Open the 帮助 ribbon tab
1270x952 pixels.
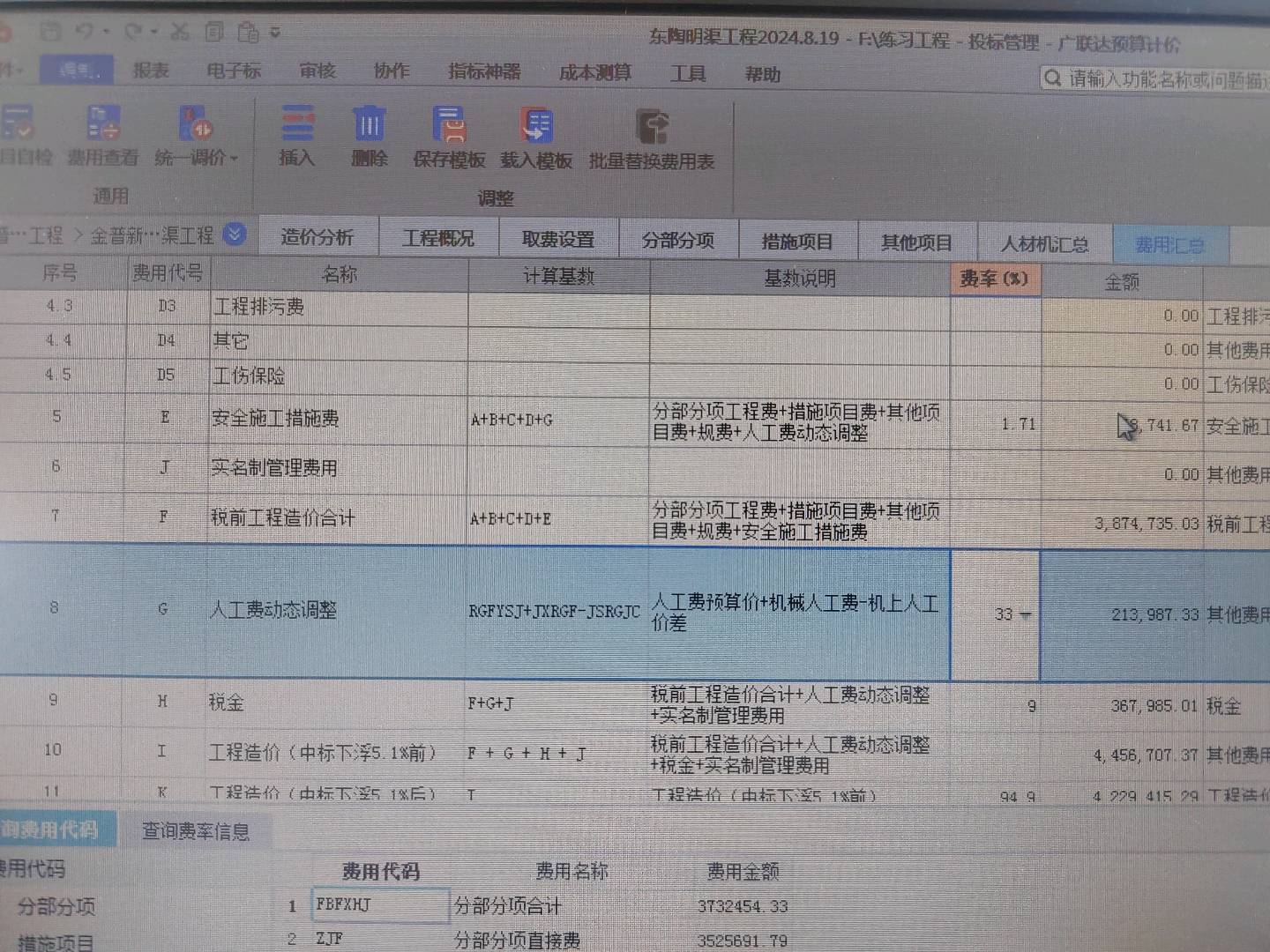pos(763,74)
